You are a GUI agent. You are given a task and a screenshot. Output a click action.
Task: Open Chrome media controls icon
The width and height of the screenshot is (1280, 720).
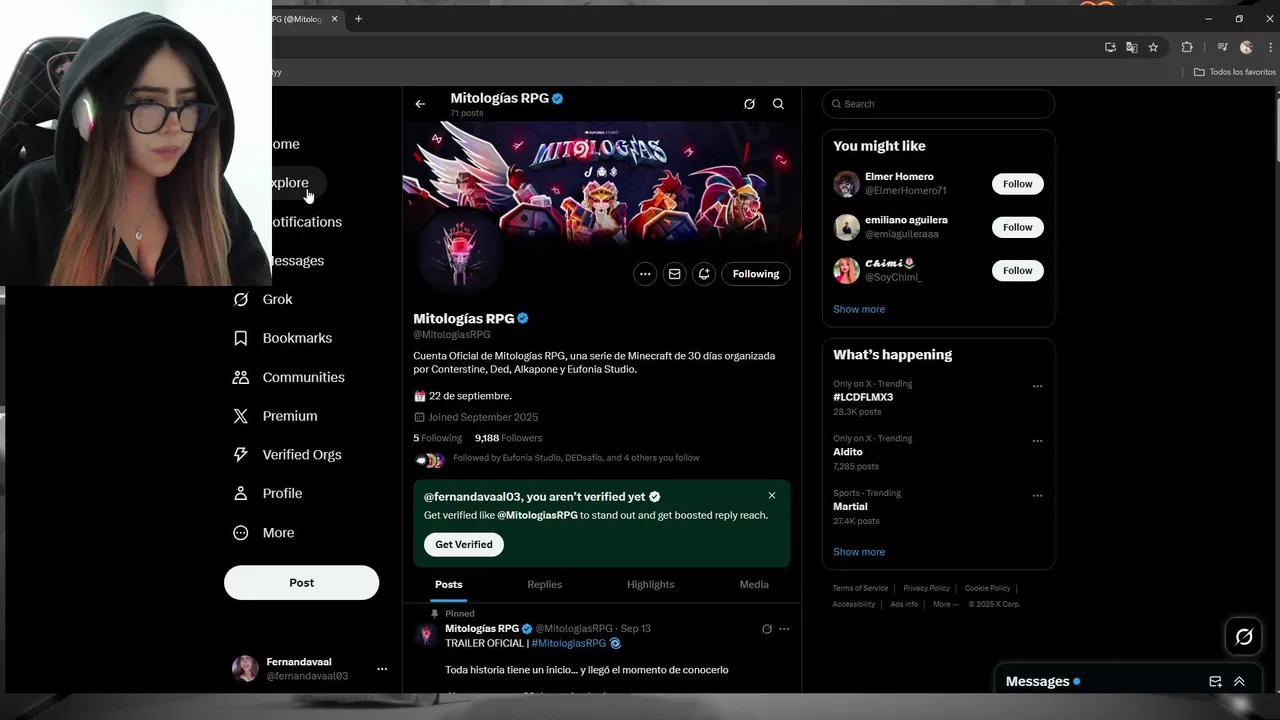pyautogui.click(x=1222, y=47)
